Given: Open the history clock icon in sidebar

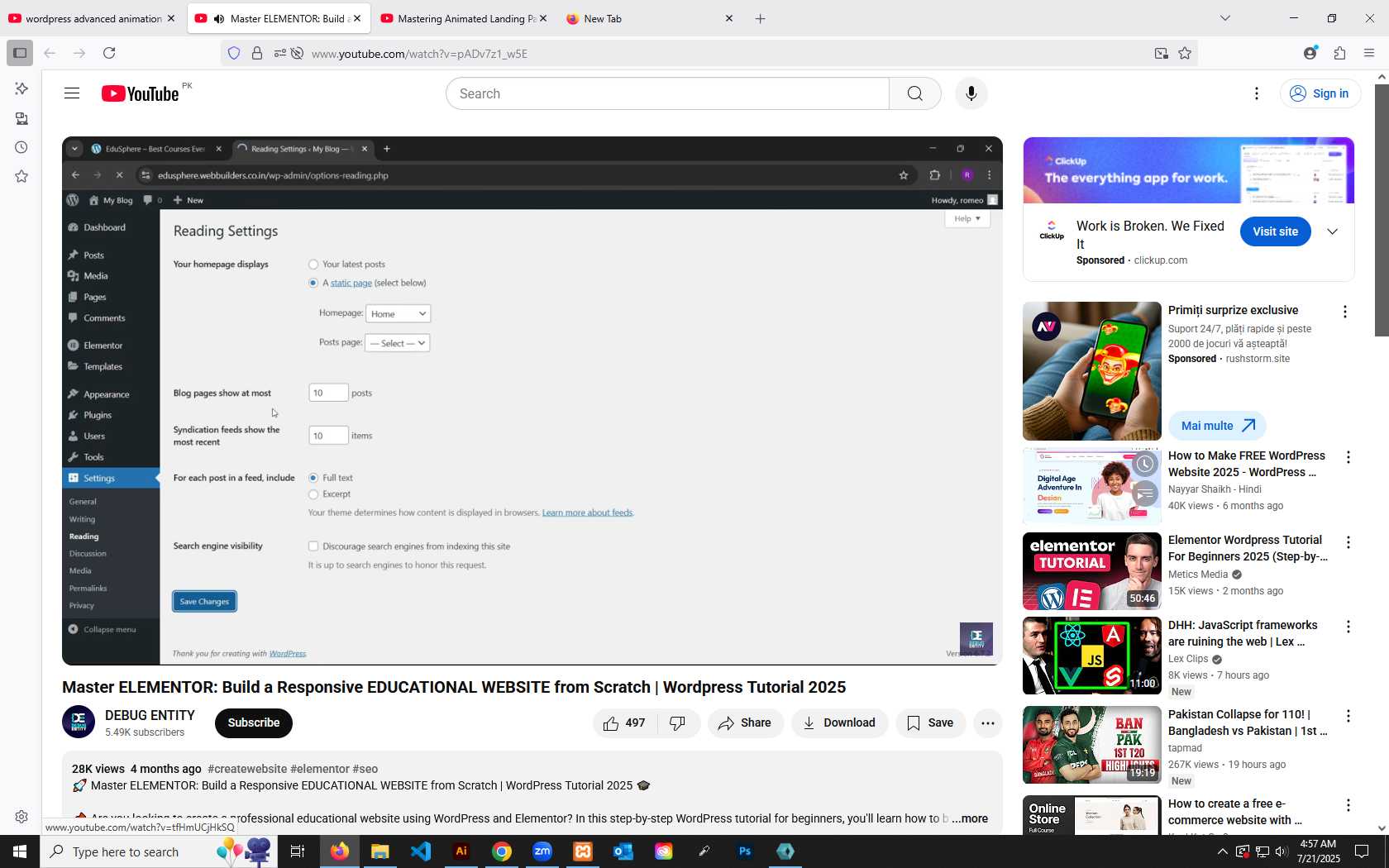Looking at the screenshot, I should pyautogui.click(x=21, y=147).
